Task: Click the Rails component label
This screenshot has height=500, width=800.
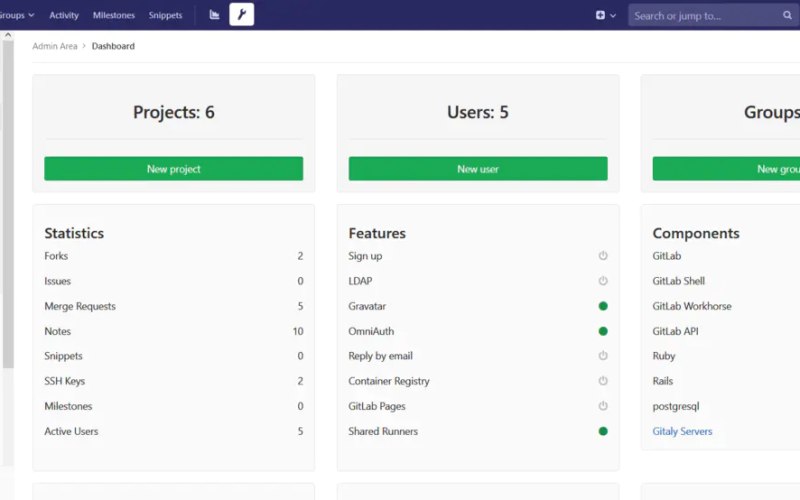Action: point(663,381)
